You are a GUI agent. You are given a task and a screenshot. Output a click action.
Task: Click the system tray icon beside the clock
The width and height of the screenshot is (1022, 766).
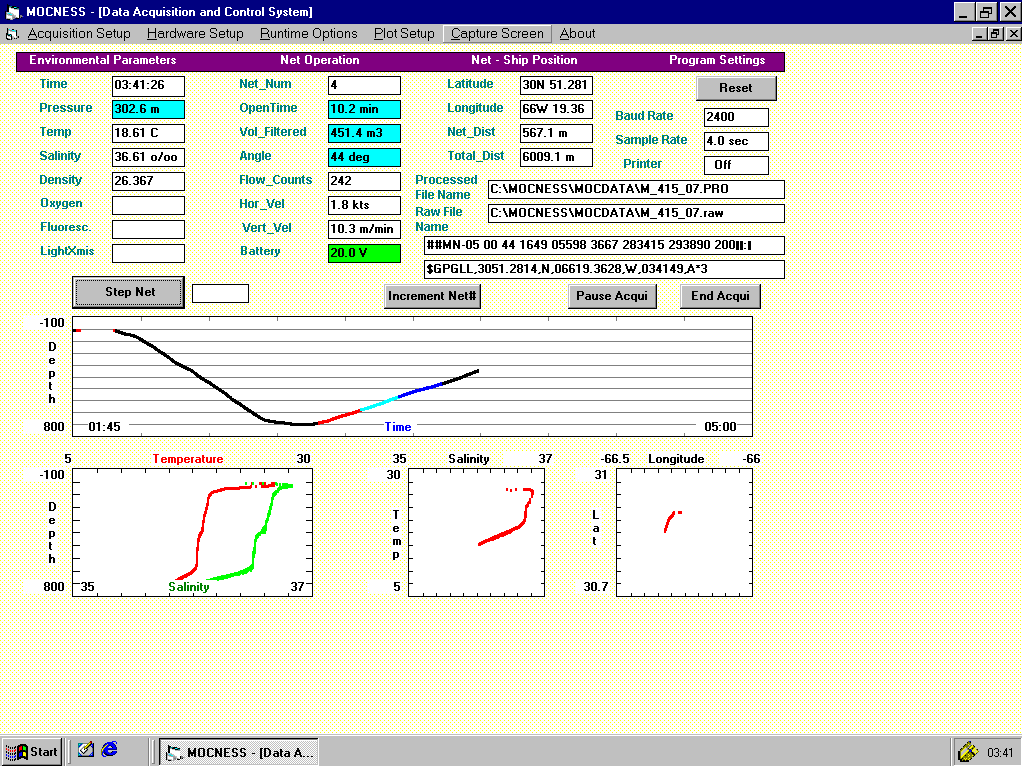pyautogui.click(x=967, y=751)
